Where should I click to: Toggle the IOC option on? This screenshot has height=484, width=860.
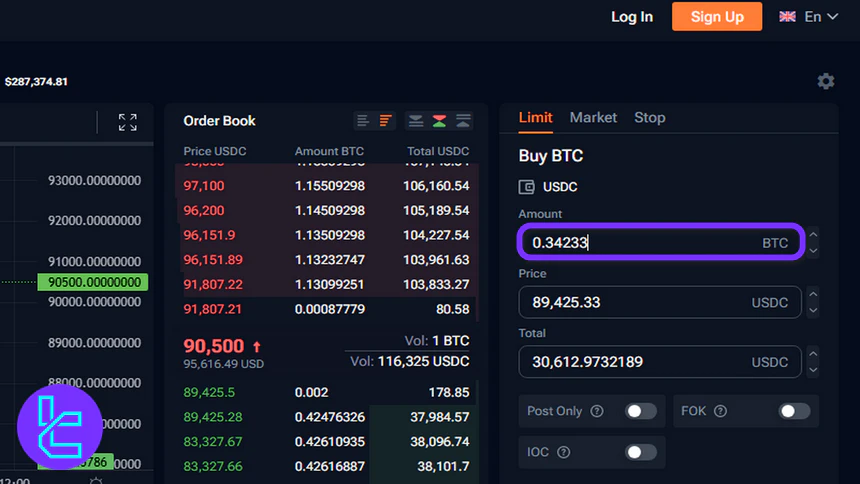[x=641, y=452]
